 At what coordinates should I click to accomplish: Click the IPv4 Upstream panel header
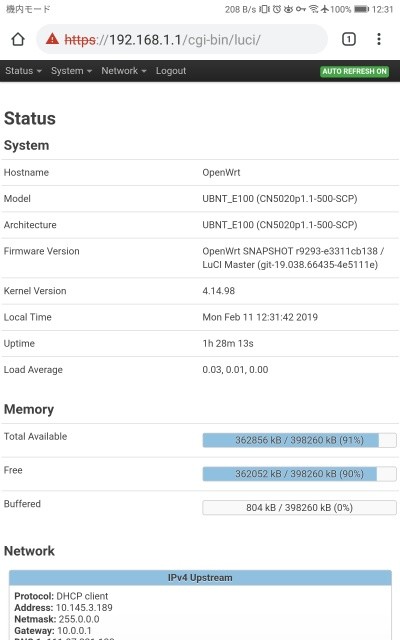200,578
